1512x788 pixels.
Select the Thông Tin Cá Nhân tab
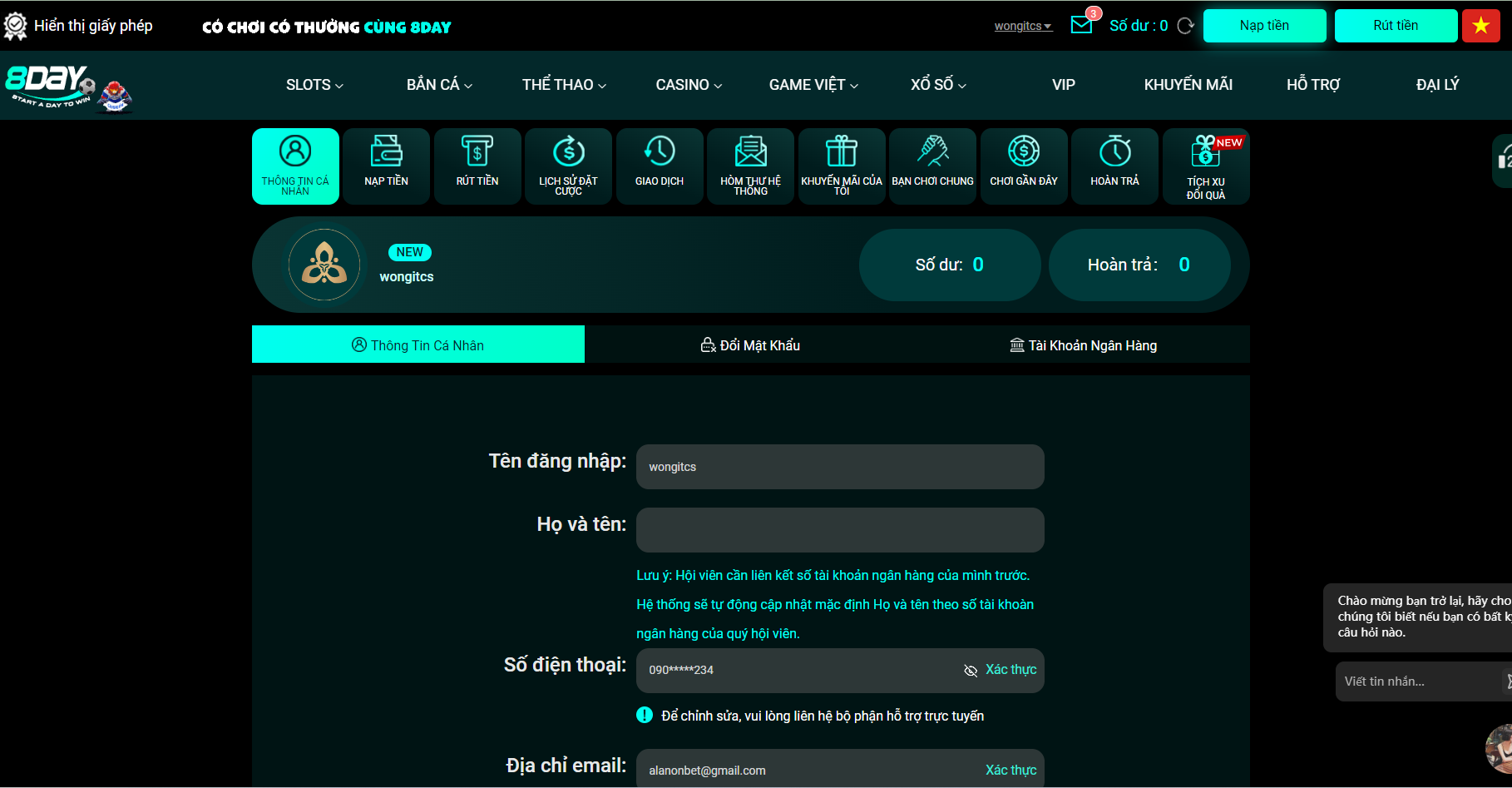coord(418,344)
